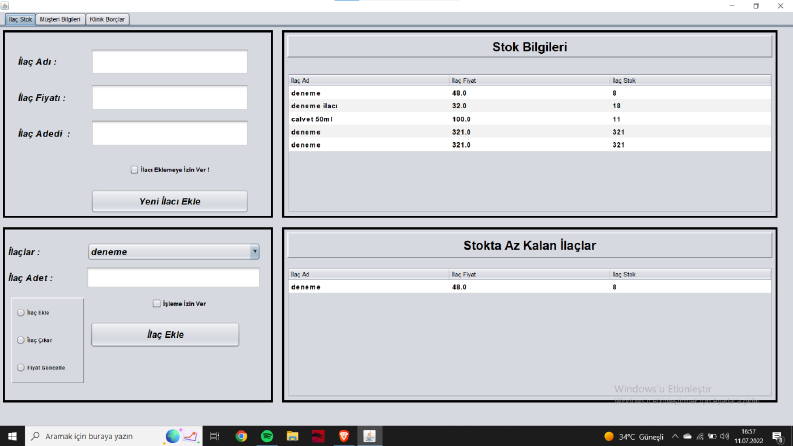
Task: Open network settings tray icon
Action: click(x=700, y=436)
